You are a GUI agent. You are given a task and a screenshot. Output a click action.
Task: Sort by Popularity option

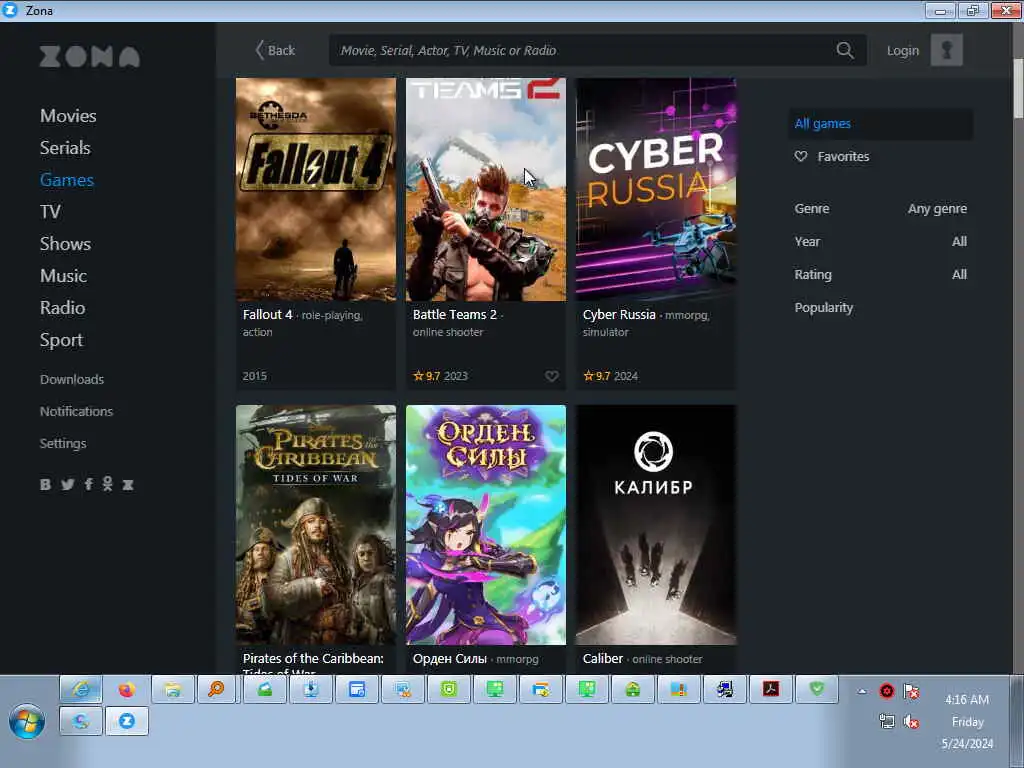824,308
